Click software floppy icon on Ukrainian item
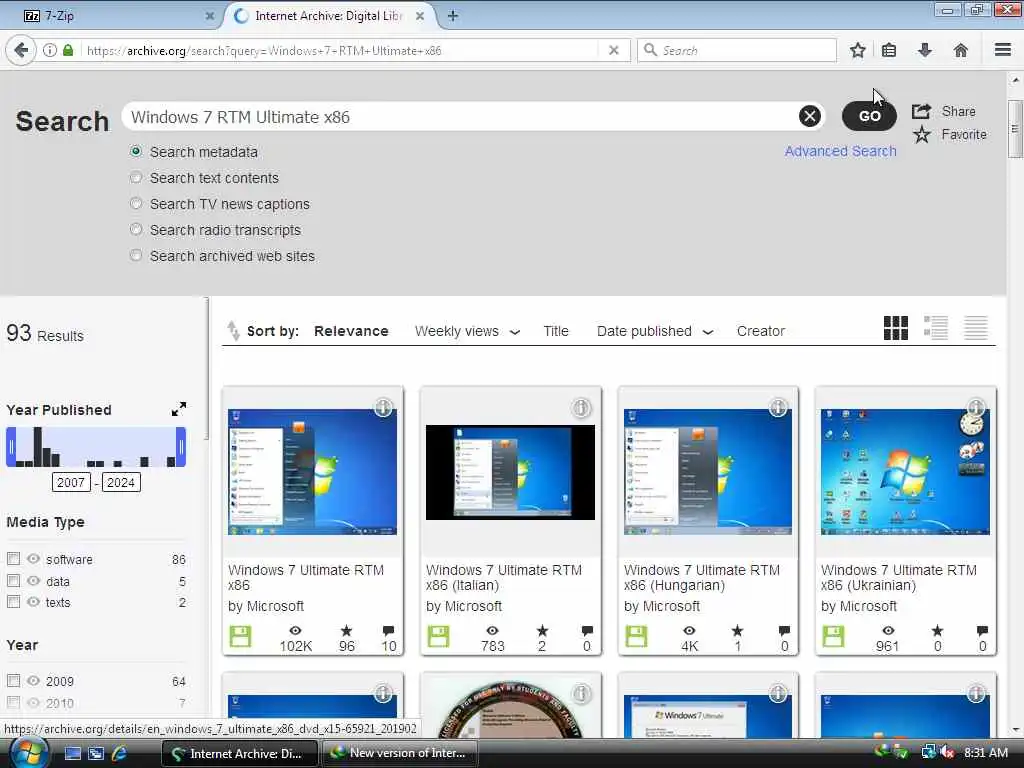The height and width of the screenshot is (768, 1024). pyautogui.click(x=833, y=636)
